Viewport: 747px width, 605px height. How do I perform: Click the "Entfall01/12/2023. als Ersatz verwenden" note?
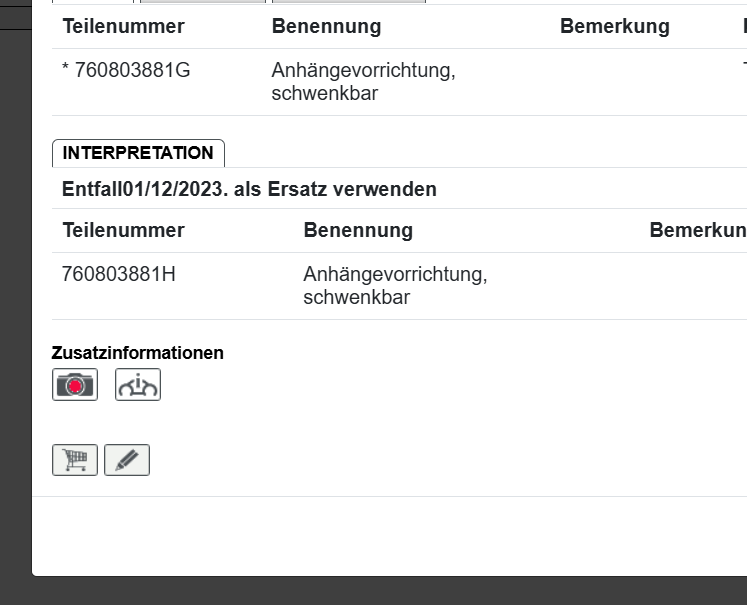(x=249, y=189)
